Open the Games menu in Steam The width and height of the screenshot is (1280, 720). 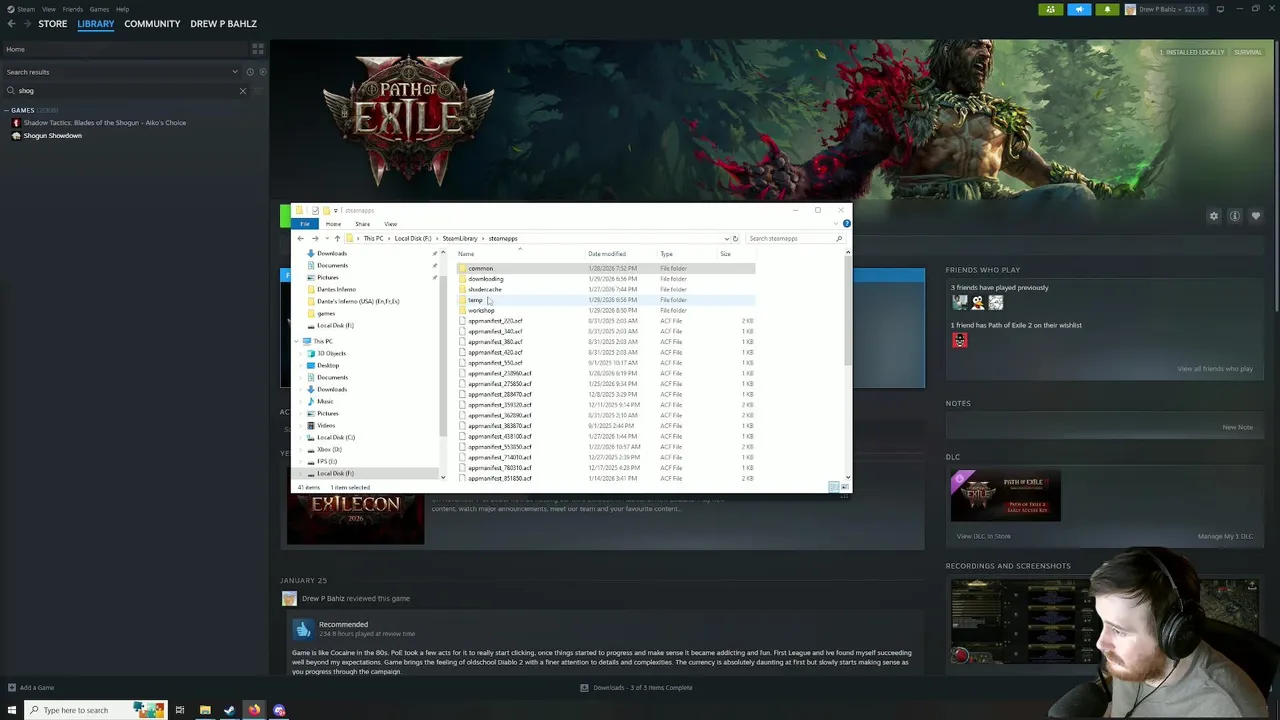coord(99,9)
